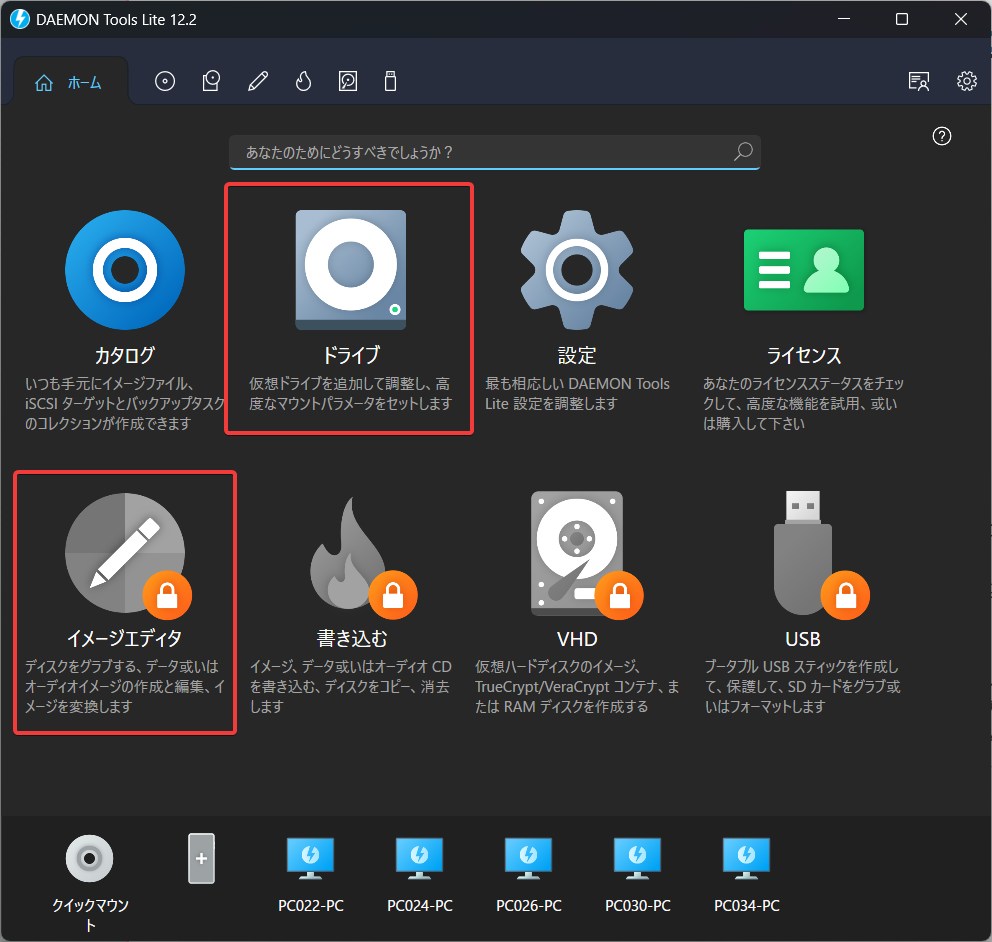Viewport: 992px width, 942px height.
Task: Open the VHD hard disk tile icon
Action: (x=586, y=555)
